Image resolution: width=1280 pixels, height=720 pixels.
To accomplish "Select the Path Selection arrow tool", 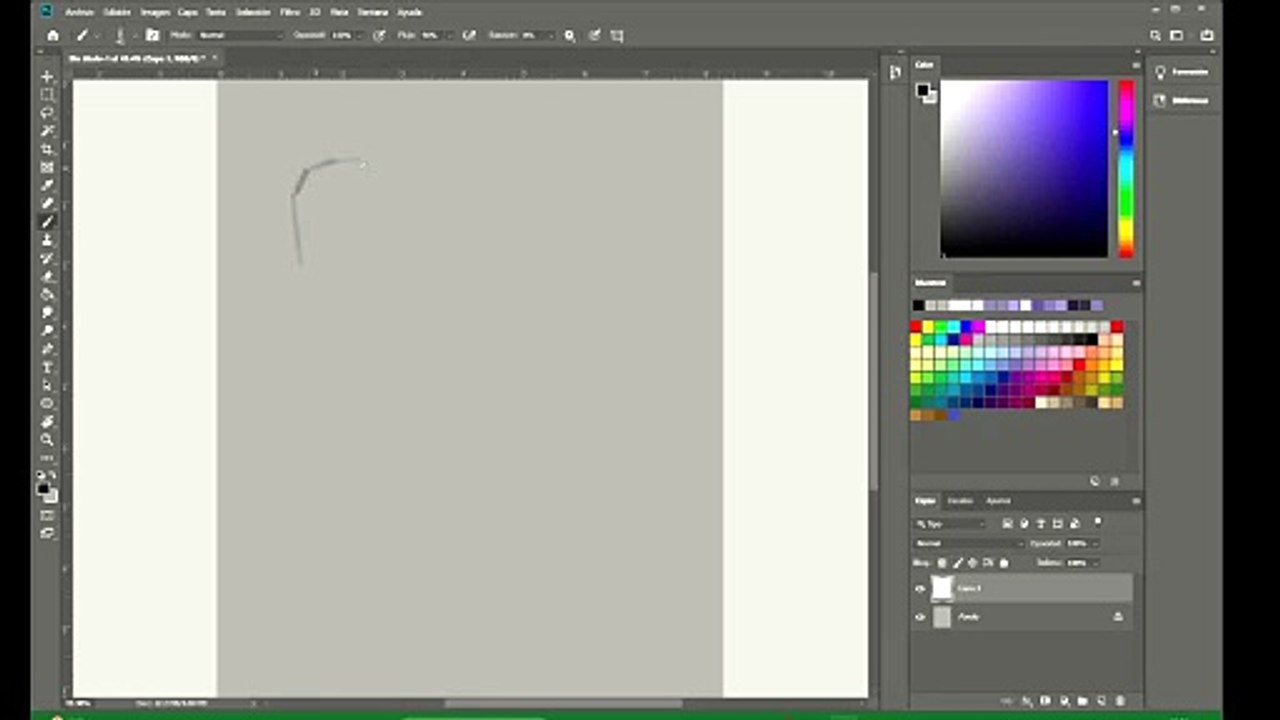I will click(x=47, y=385).
